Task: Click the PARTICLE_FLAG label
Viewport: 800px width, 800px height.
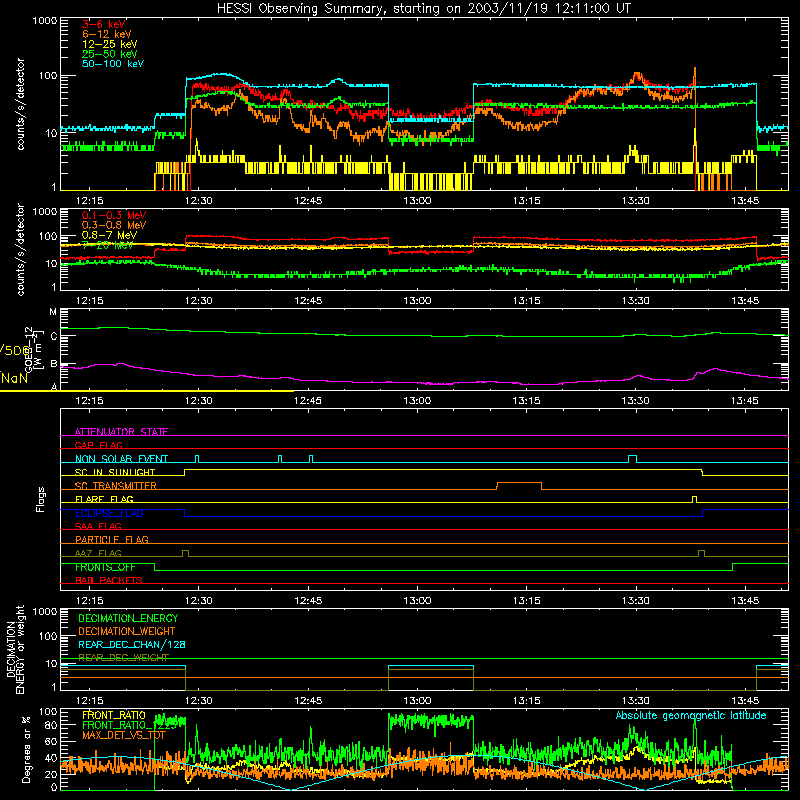Action: [x=112, y=539]
